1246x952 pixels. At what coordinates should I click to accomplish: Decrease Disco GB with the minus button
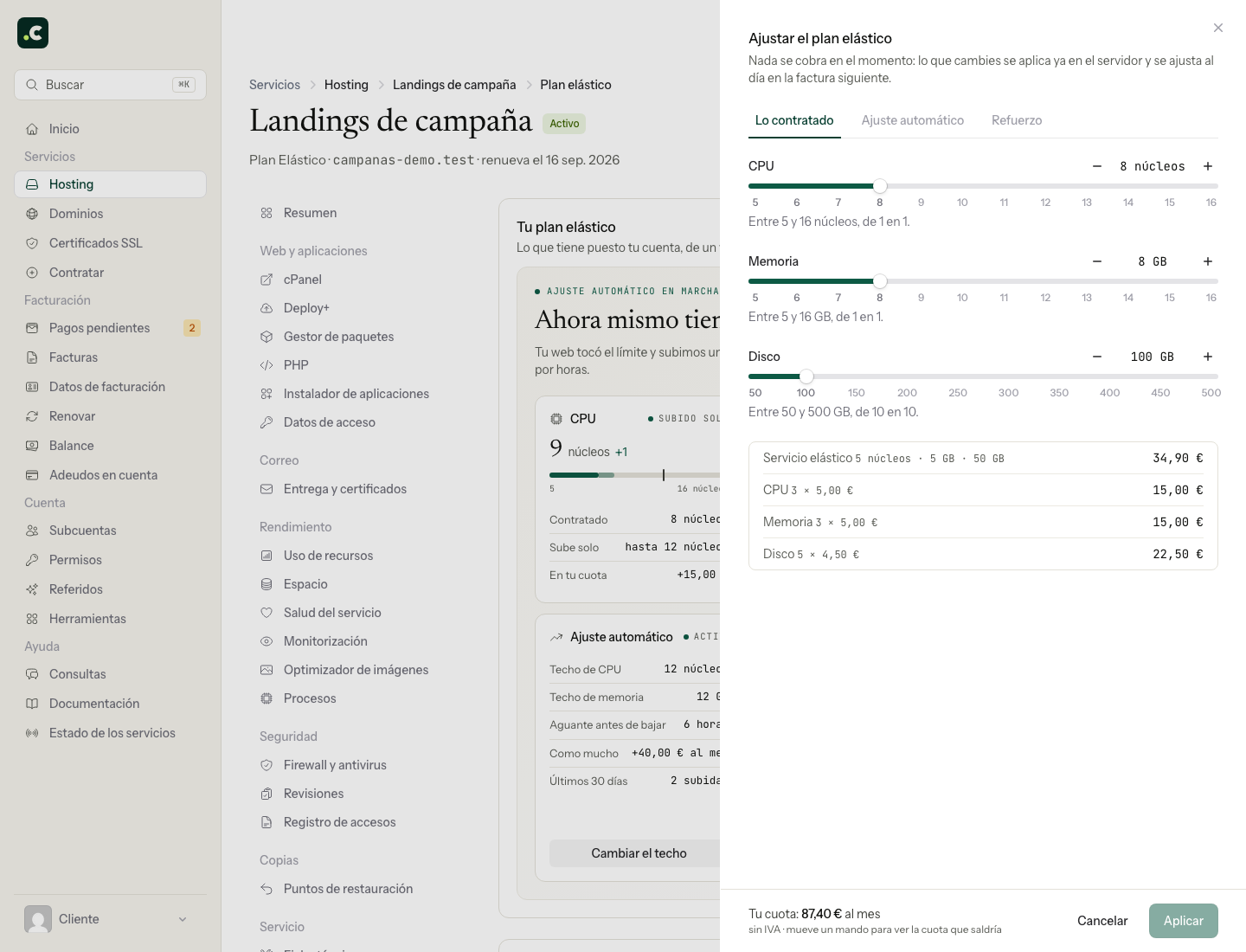click(x=1097, y=357)
